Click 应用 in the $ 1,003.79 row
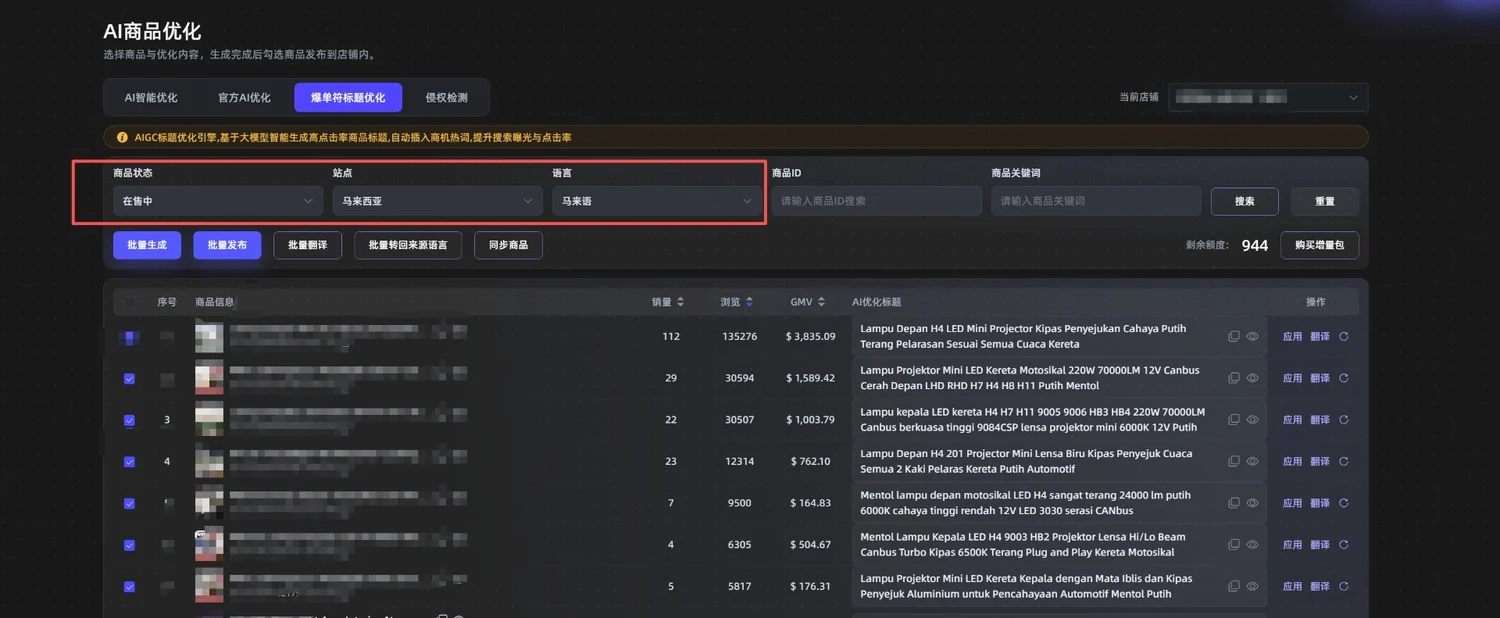Viewport: 1500px width, 618px height. 1292,420
